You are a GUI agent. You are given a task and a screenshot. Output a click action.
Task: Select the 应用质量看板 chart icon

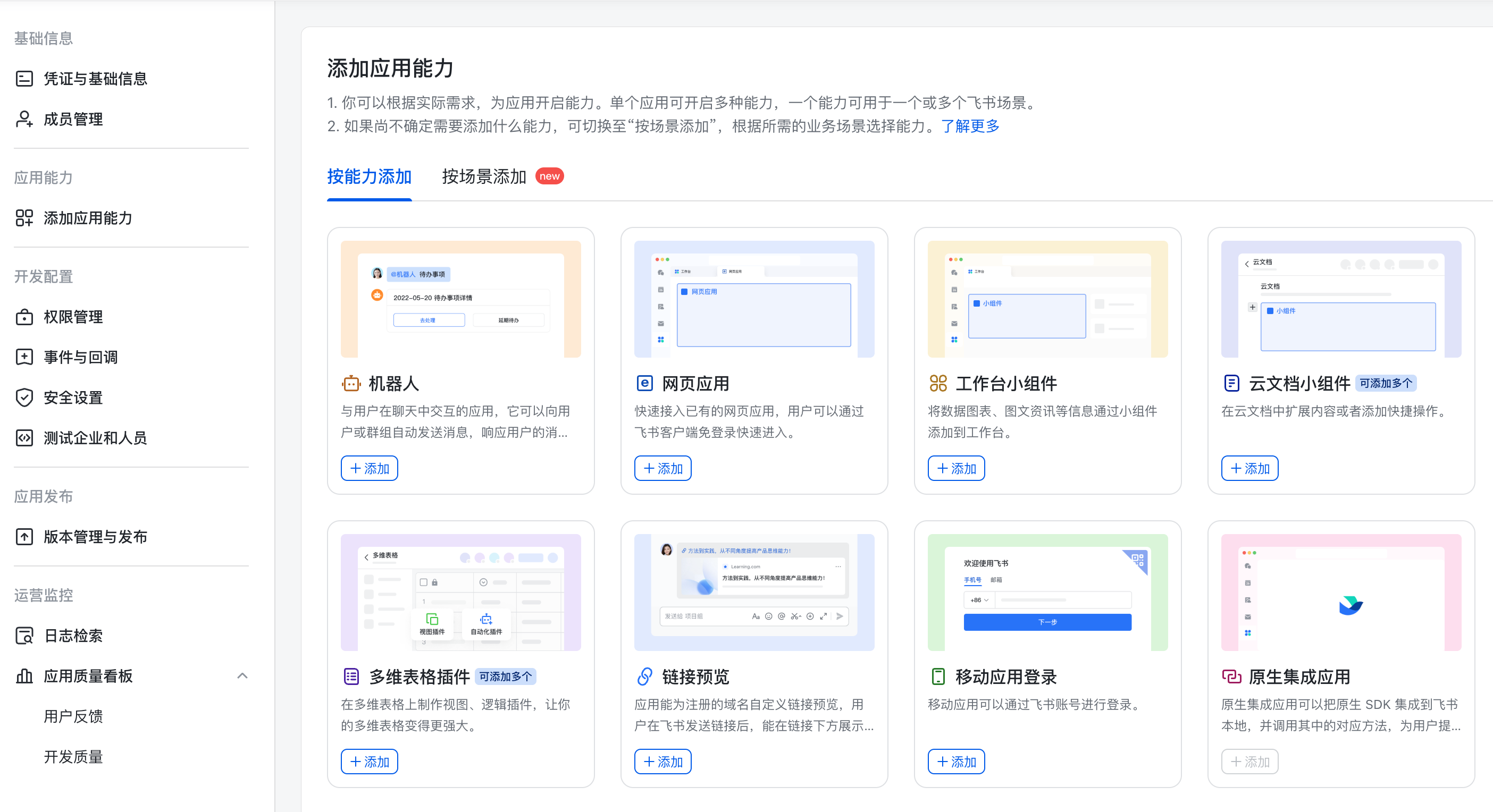click(x=24, y=676)
